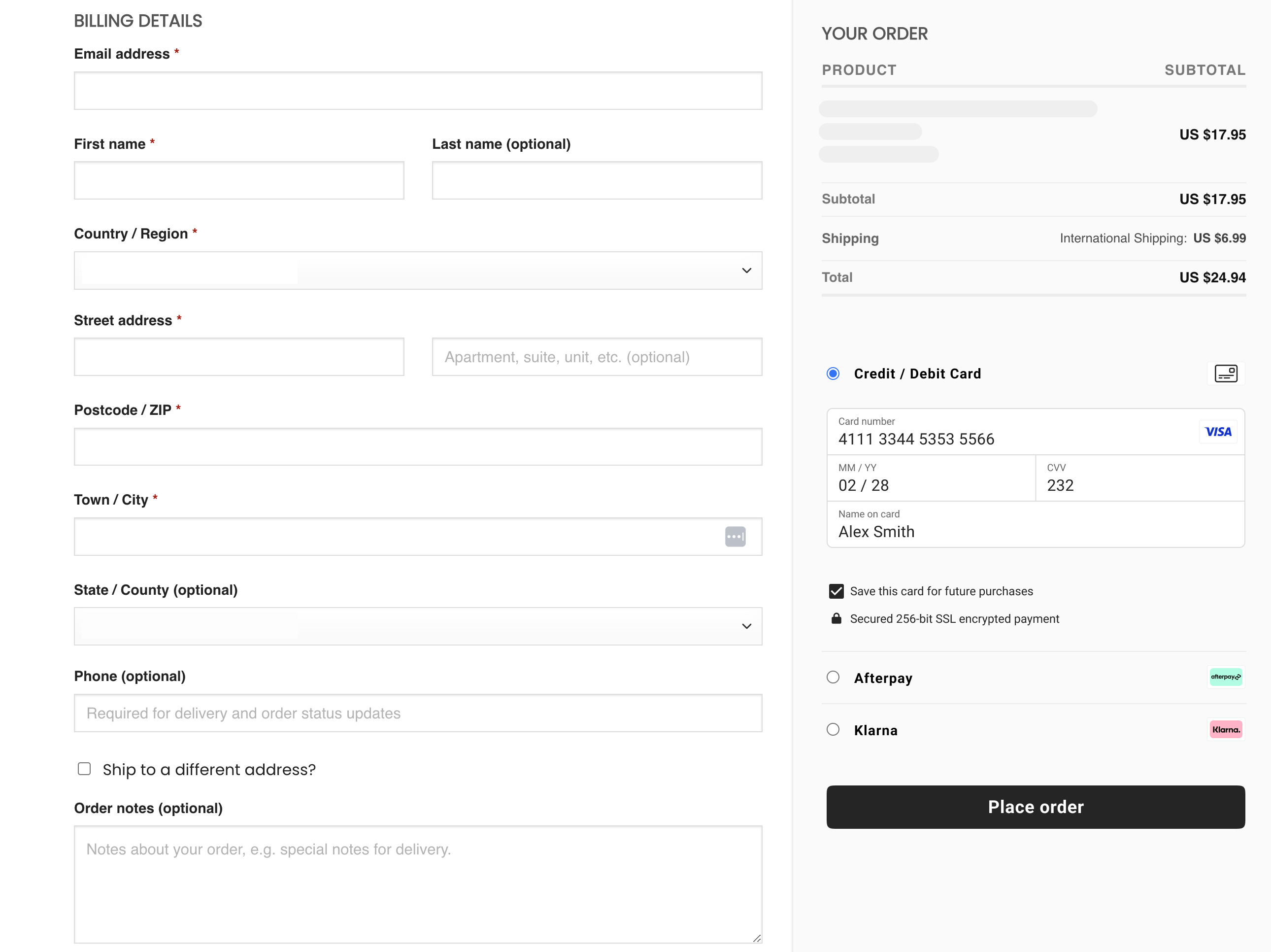1271x952 pixels.
Task: Click the lock icon next to SSL encrypted payment text
Action: pos(836,618)
